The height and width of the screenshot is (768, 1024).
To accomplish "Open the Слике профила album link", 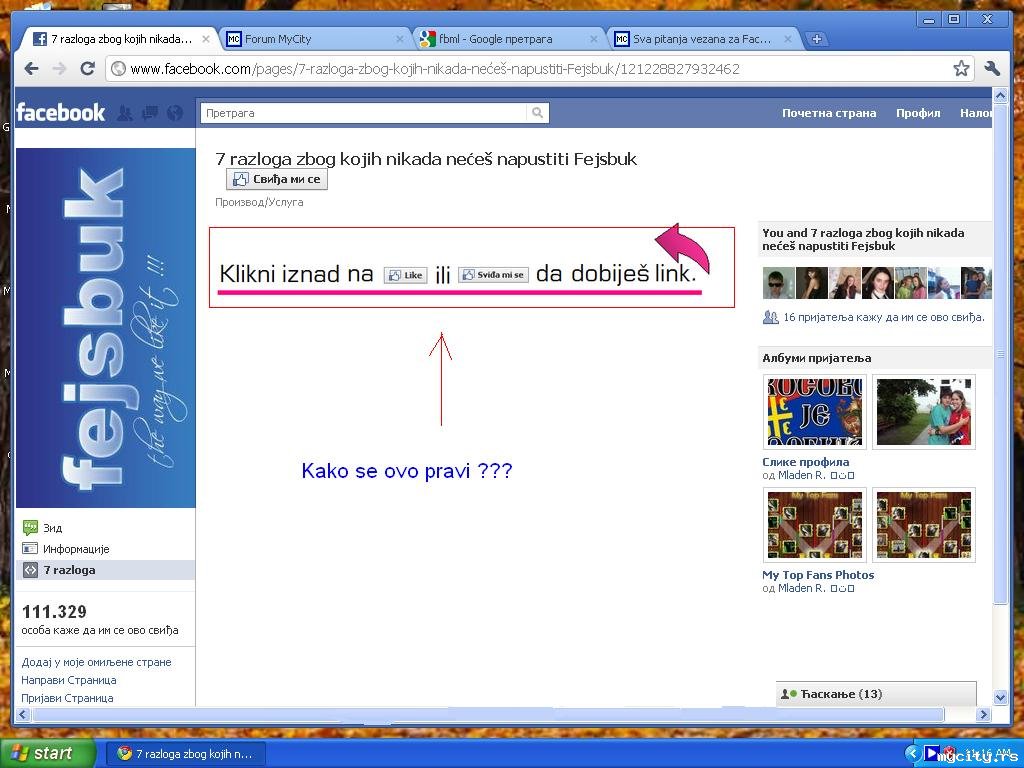I will coord(805,462).
